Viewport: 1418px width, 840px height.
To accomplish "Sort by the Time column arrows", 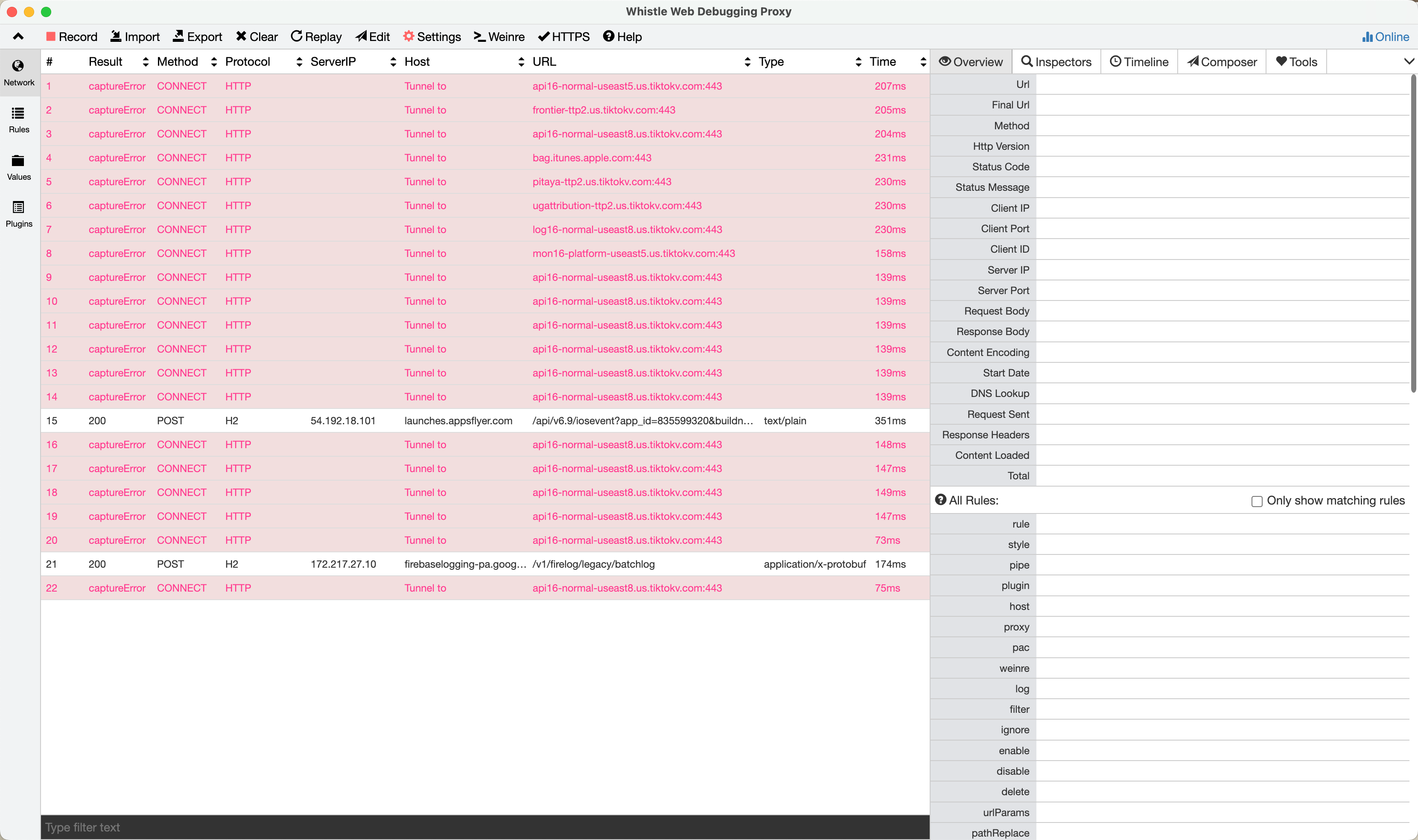I will click(923, 62).
